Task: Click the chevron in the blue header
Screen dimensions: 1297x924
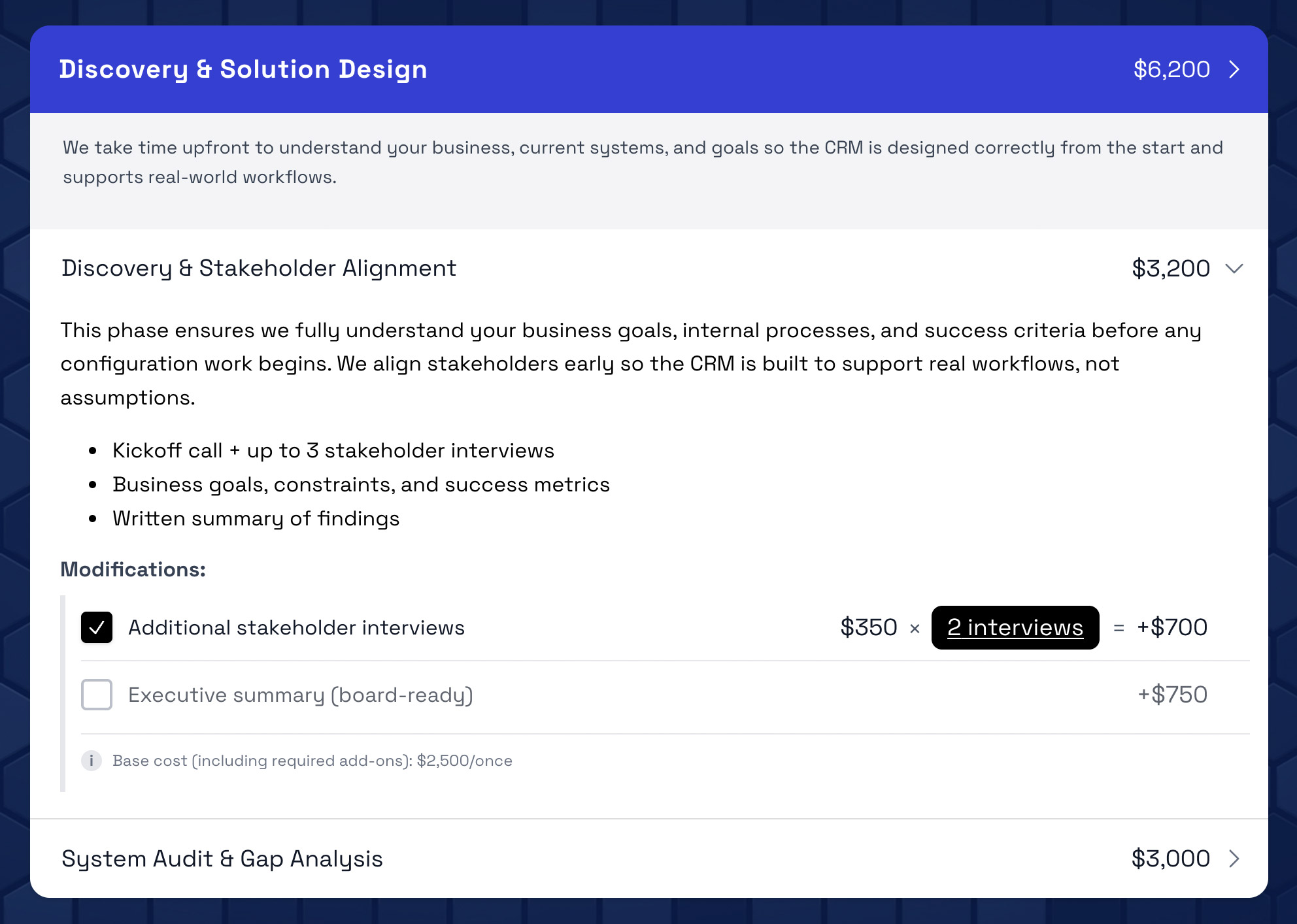Action: click(1234, 69)
